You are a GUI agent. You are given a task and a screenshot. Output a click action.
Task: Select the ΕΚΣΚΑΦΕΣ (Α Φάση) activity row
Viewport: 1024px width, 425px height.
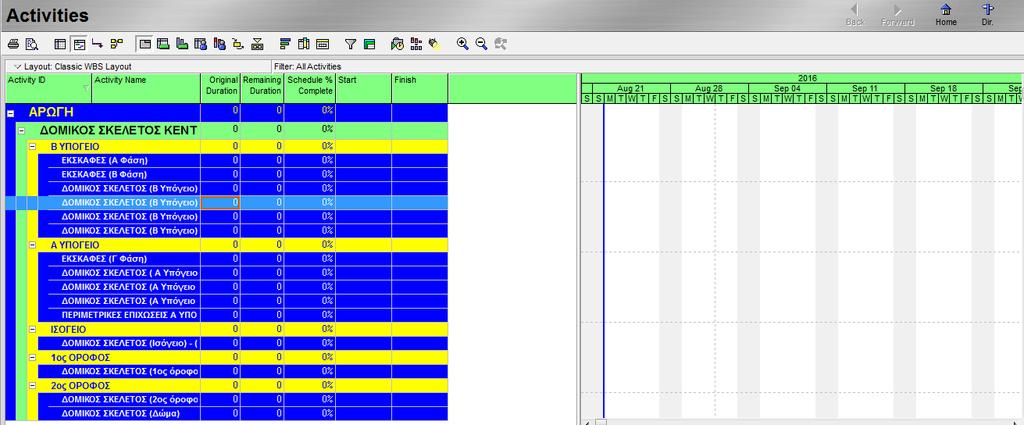243,160
